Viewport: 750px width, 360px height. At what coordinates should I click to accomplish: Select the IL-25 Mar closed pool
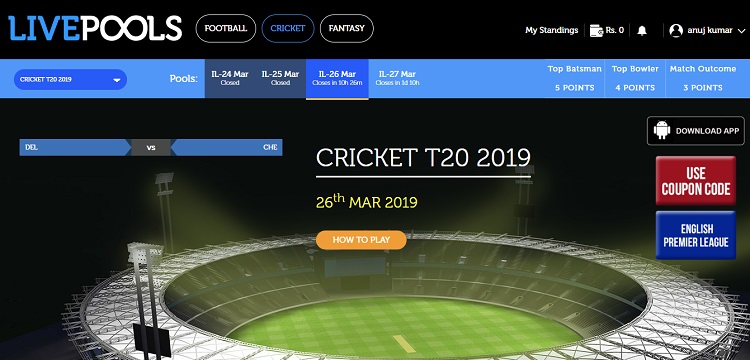coord(280,78)
